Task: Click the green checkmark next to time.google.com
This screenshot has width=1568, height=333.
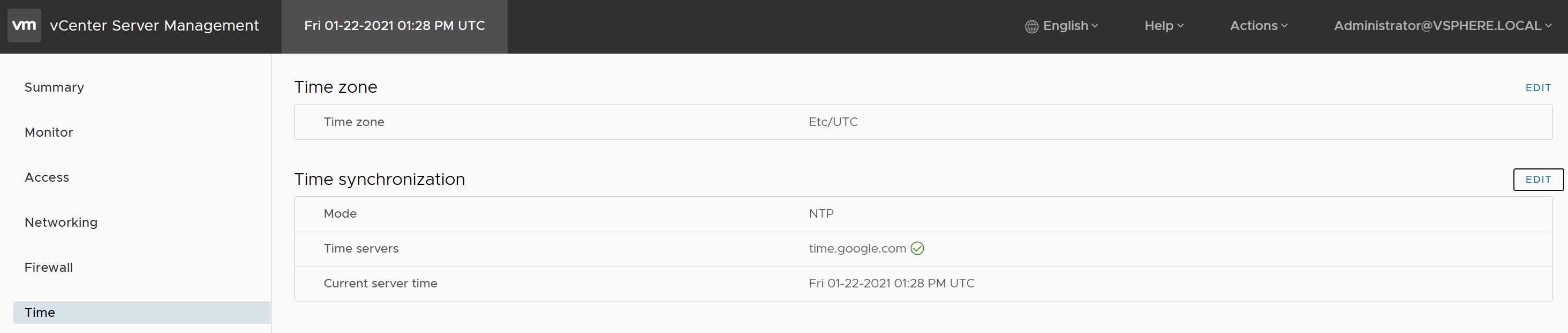Action: 917,248
